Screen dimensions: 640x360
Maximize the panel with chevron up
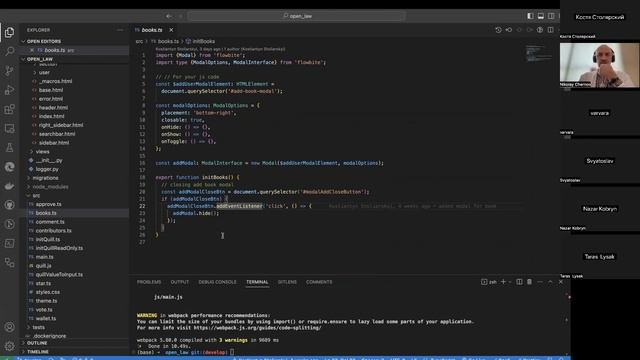click(x=550, y=282)
